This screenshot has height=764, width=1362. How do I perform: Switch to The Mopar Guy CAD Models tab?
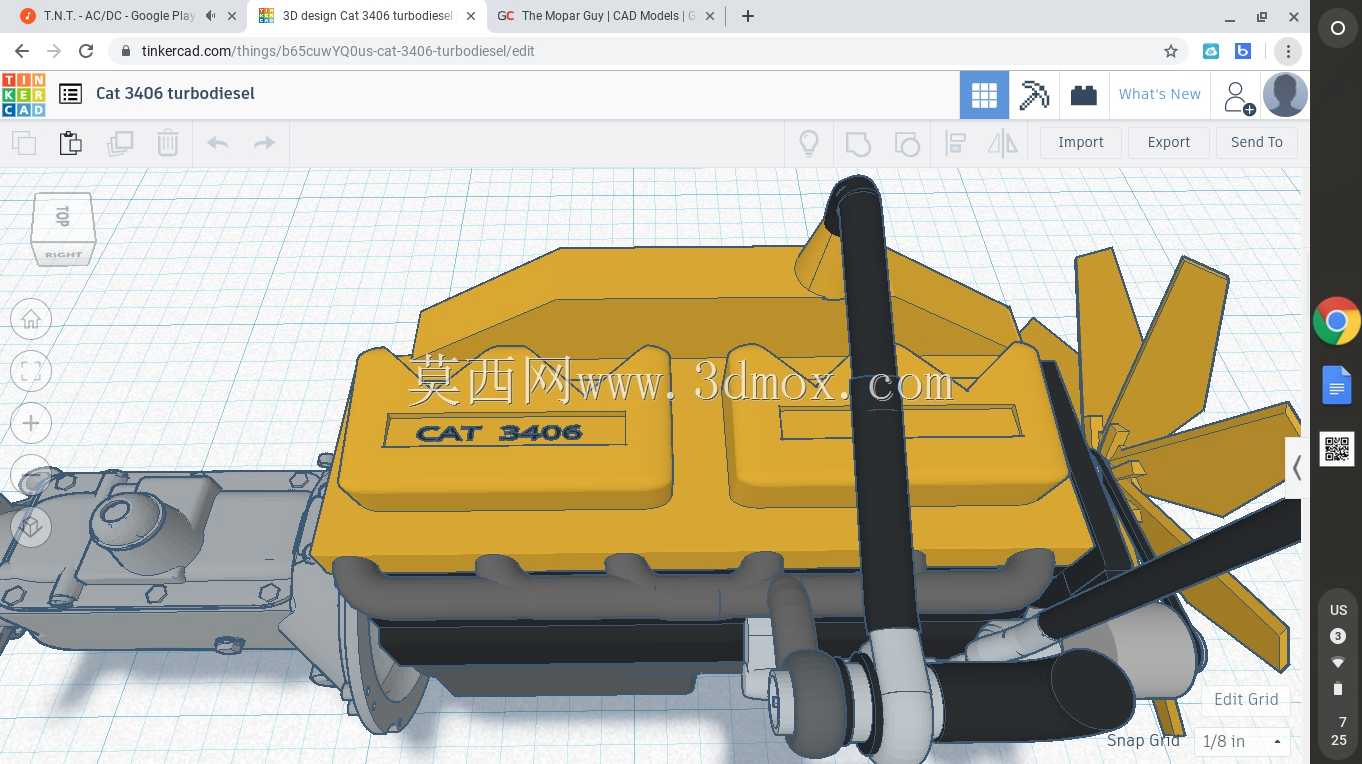coord(606,16)
